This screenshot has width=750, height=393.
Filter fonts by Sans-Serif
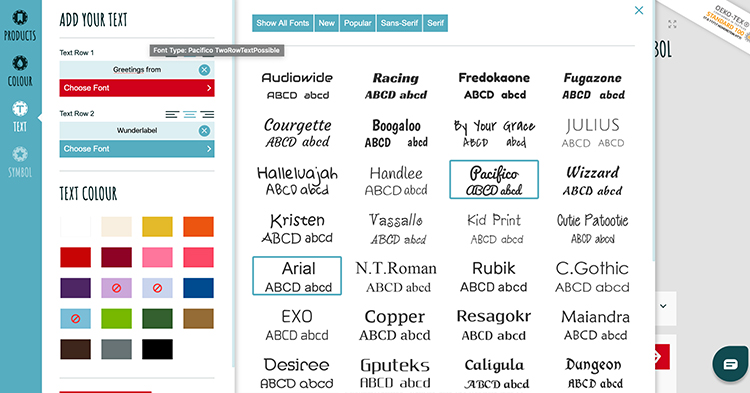click(x=399, y=23)
